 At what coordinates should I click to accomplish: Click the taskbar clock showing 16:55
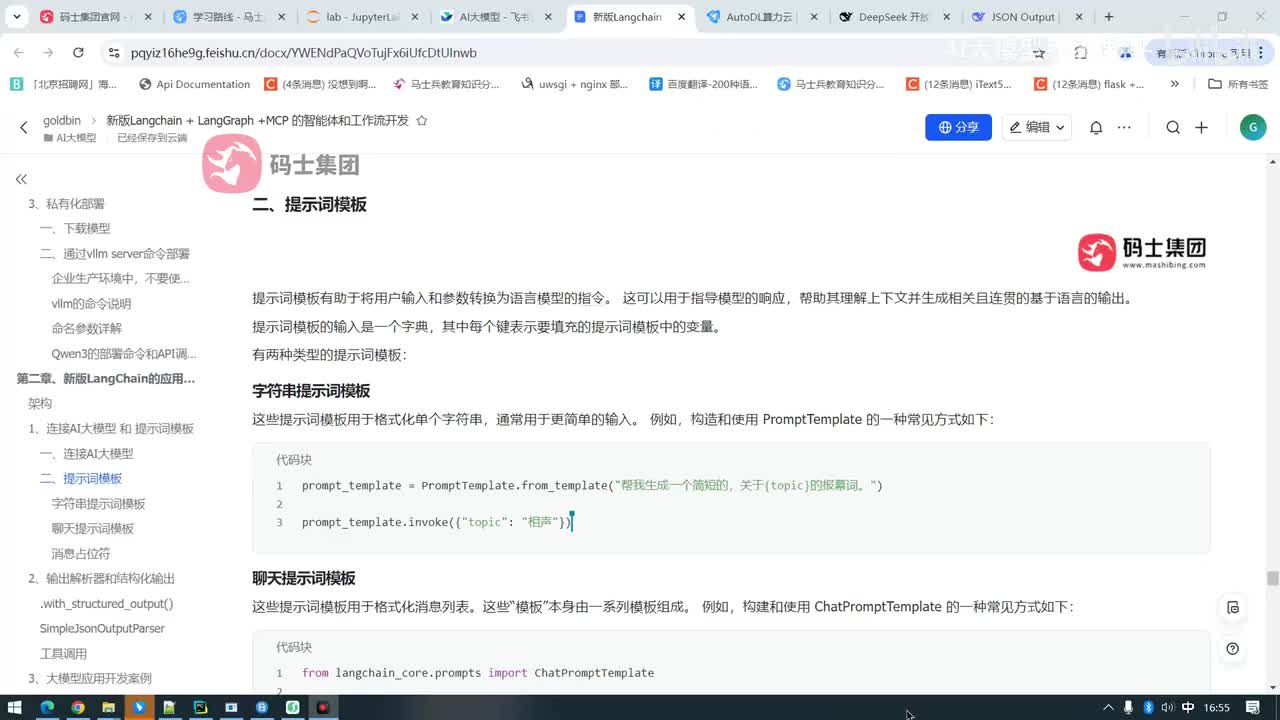pos(1217,707)
